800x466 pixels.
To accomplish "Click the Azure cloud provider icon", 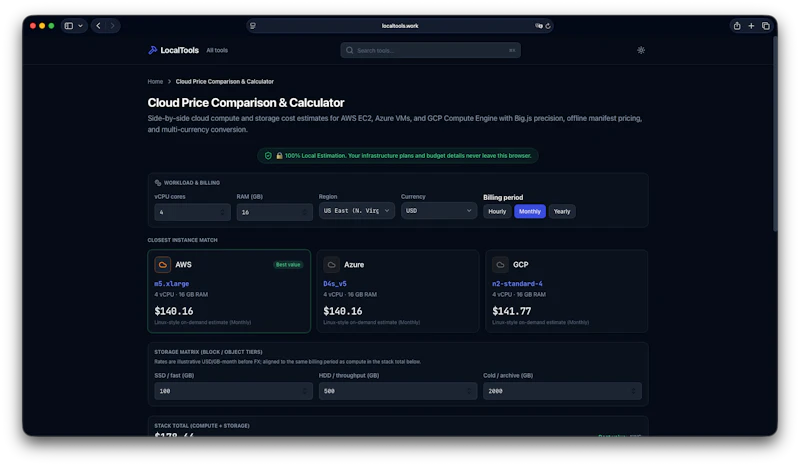I will tap(331, 264).
